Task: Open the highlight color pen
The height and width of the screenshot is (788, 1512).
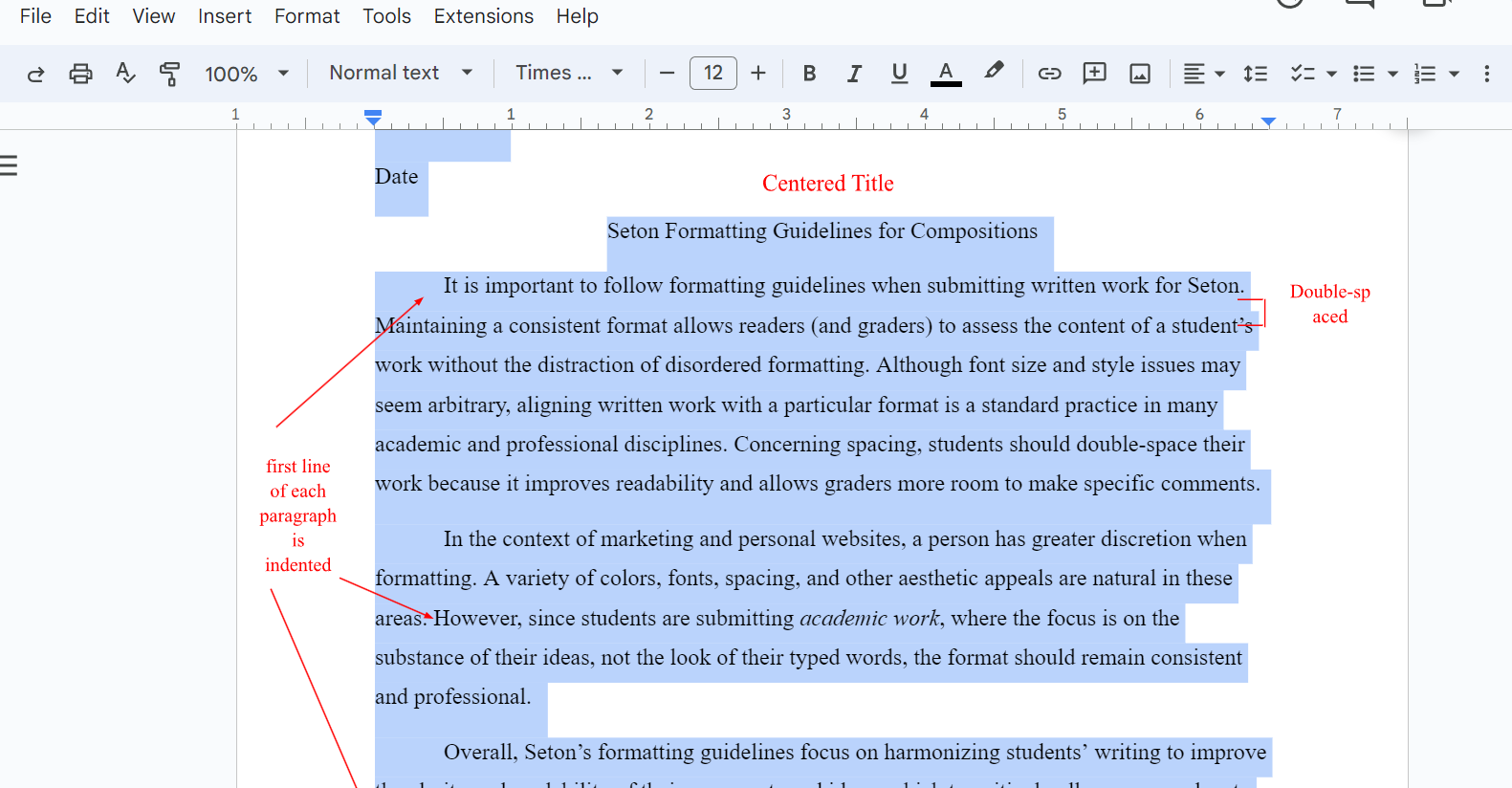Action: tap(994, 72)
